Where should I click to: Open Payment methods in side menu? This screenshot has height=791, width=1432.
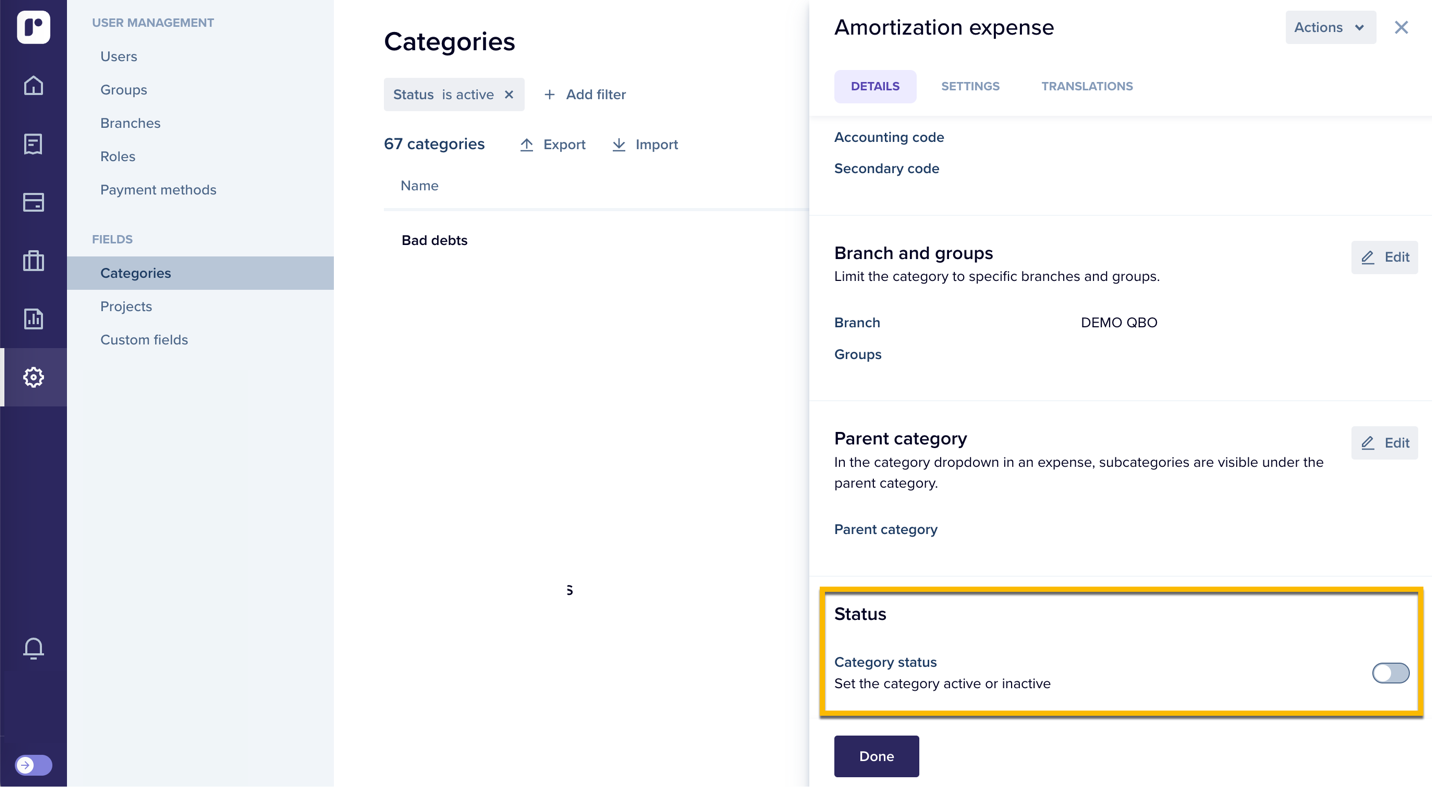click(x=158, y=190)
